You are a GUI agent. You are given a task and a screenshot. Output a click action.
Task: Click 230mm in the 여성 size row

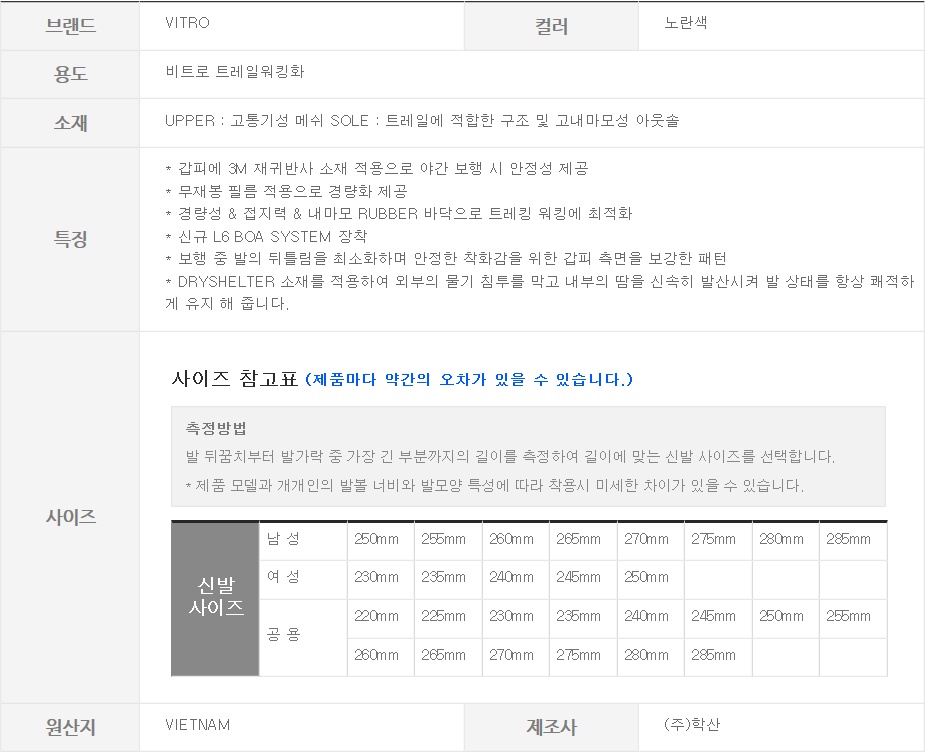[x=376, y=577]
